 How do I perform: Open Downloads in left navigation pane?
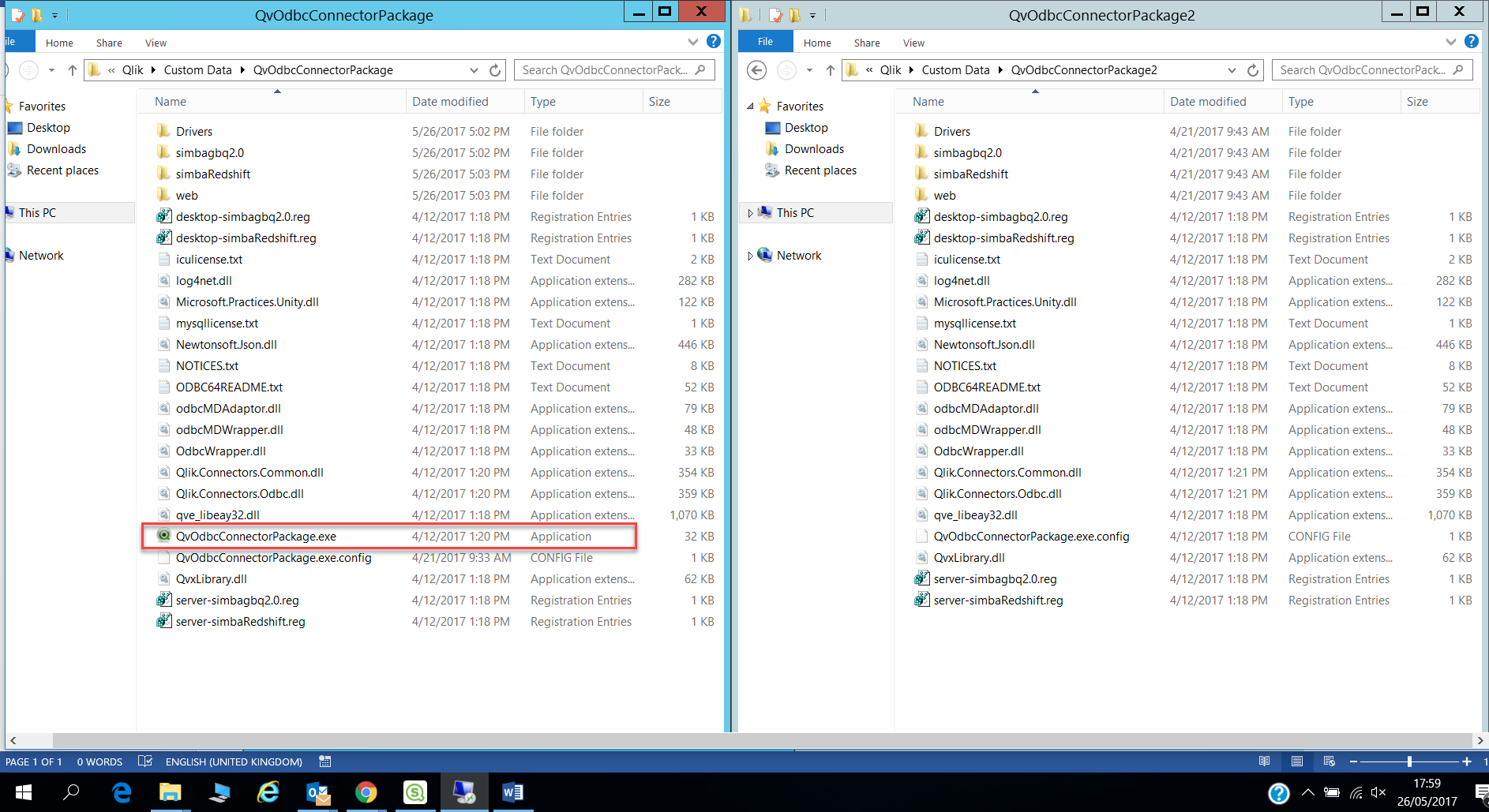(x=56, y=149)
